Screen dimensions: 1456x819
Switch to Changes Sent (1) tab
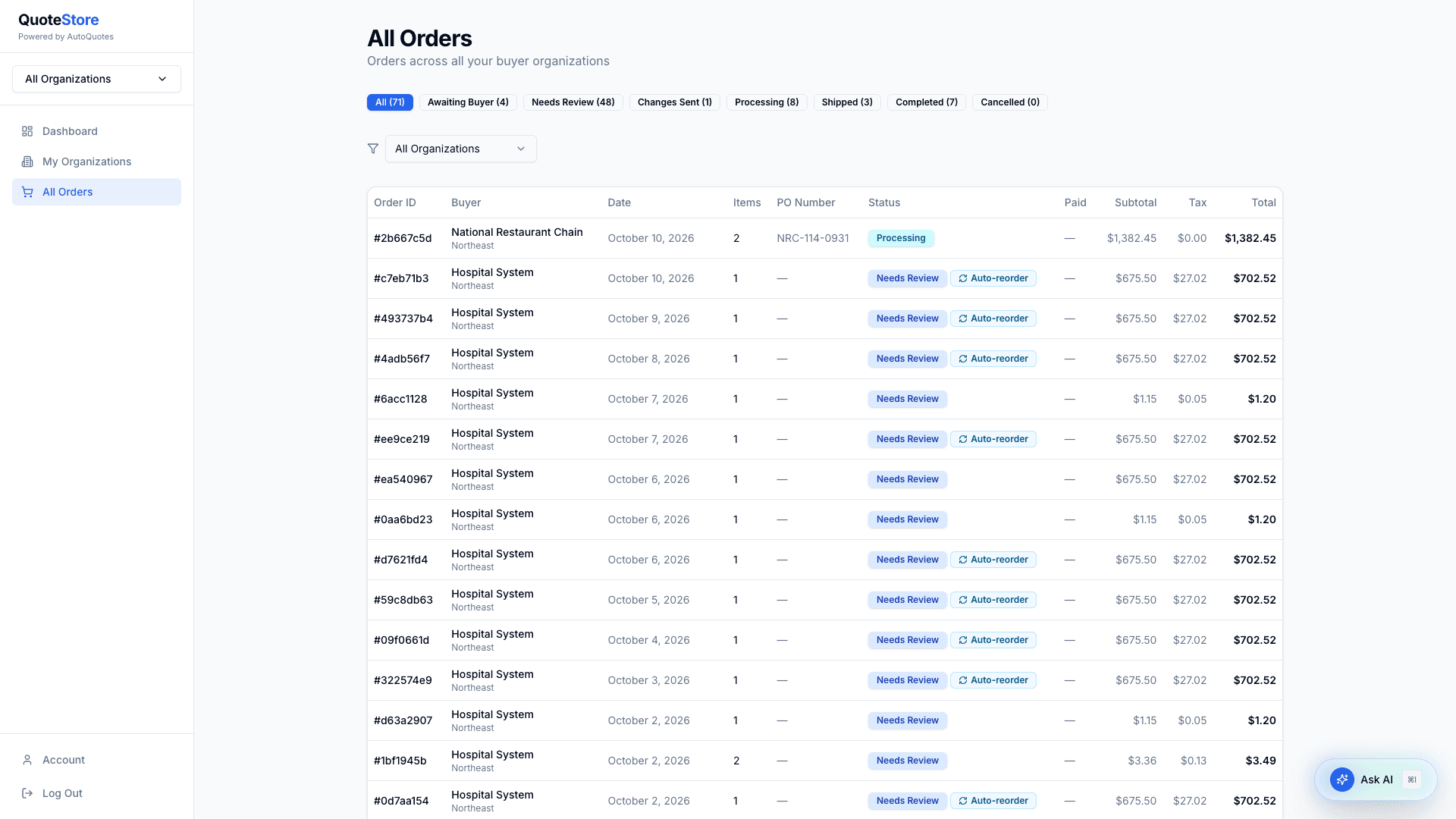pyautogui.click(x=675, y=102)
